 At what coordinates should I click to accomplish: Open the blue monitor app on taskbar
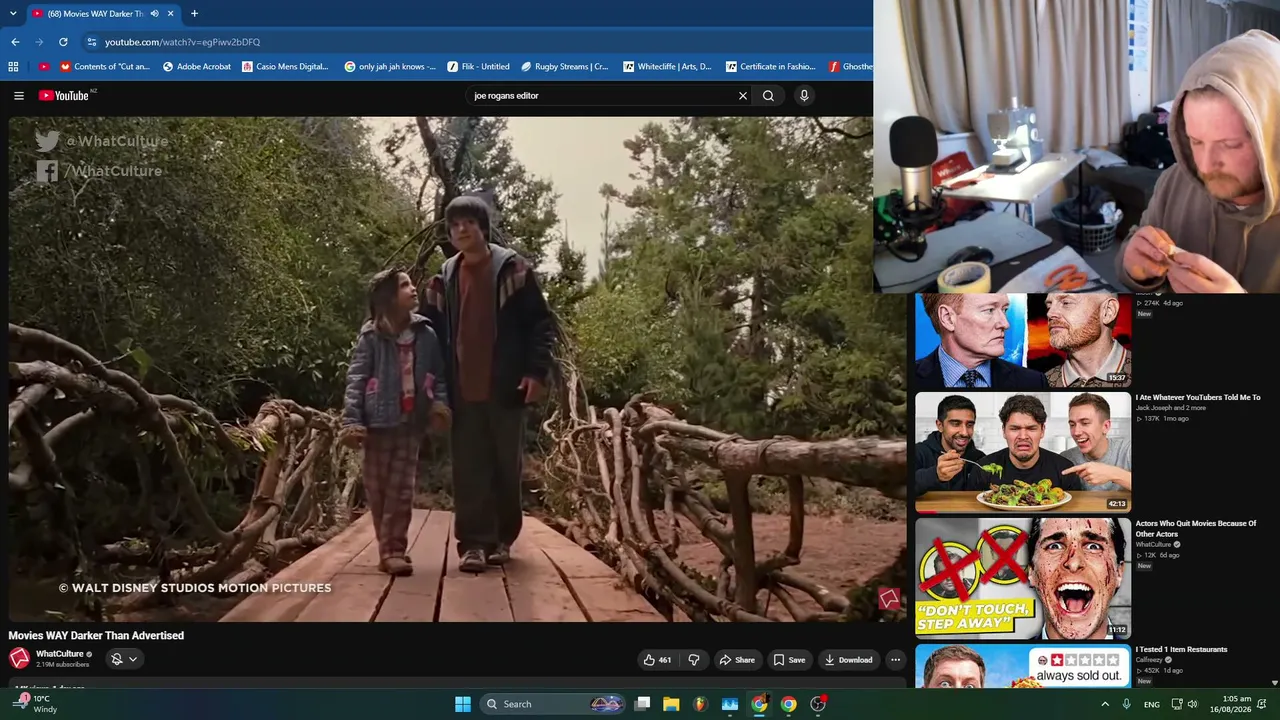[x=730, y=704]
